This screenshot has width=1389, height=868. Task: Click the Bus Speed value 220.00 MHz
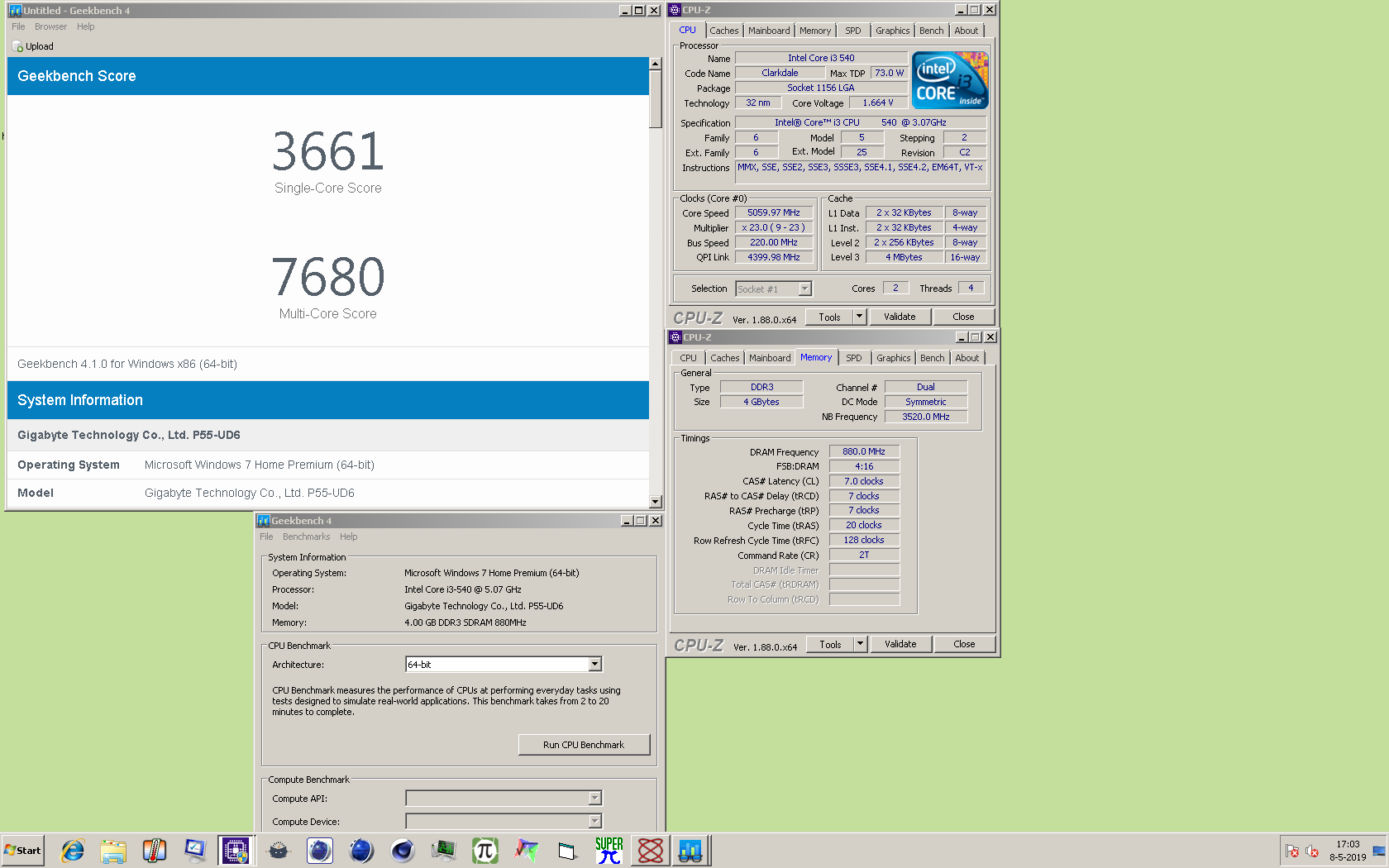click(774, 242)
